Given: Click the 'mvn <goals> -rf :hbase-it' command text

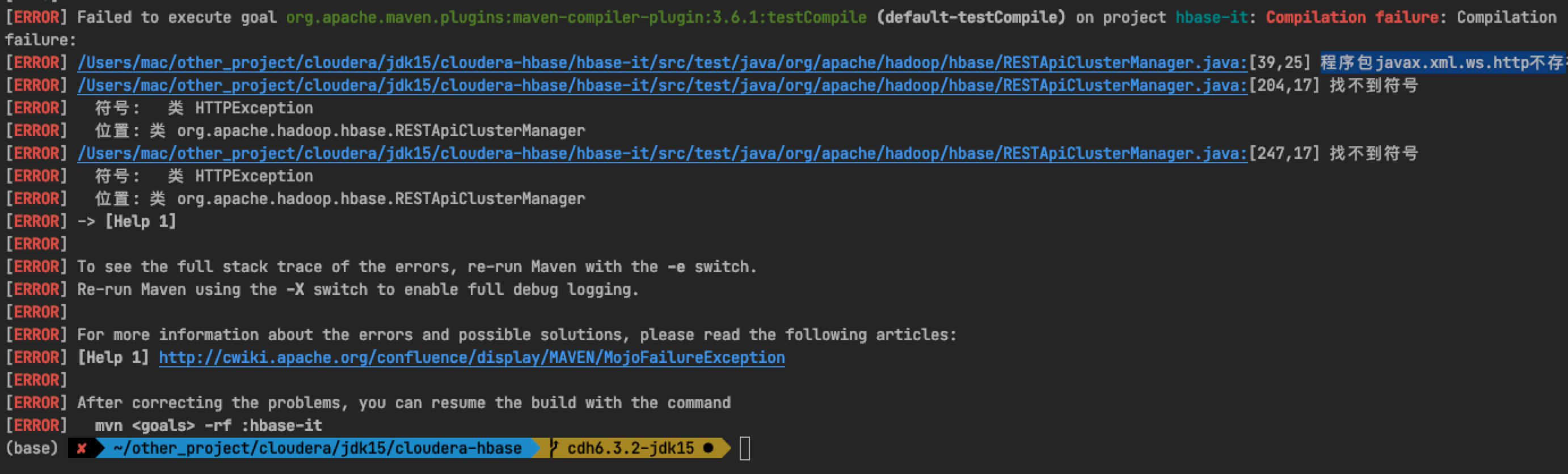Looking at the screenshot, I should click(208, 425).
